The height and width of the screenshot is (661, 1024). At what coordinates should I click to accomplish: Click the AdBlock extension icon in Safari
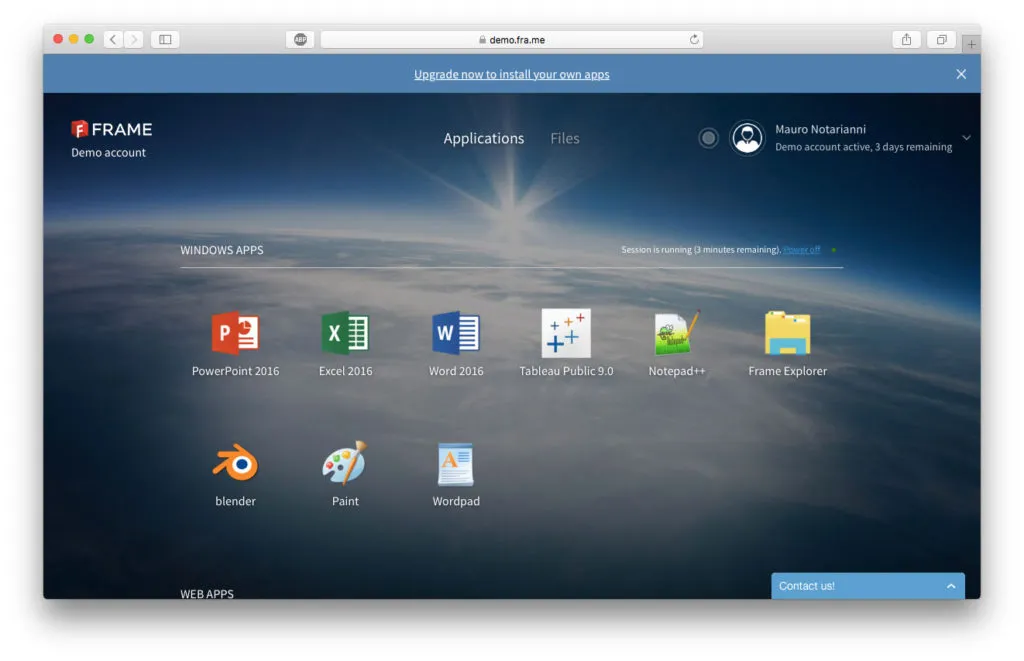(x=300, y=39)
